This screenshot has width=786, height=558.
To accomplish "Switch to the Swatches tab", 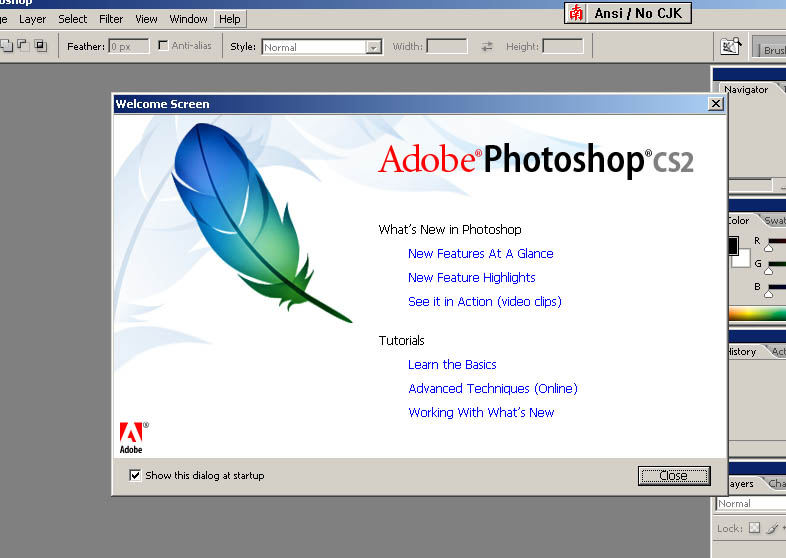I will click(x=774, y=220).
